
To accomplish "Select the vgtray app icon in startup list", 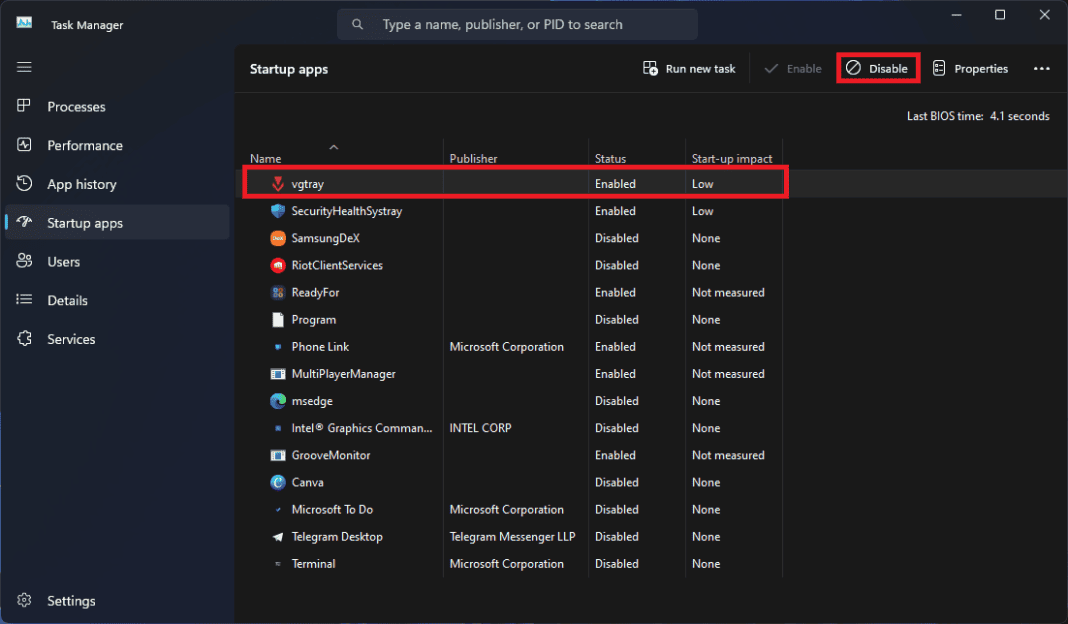I will coord(277,184).
